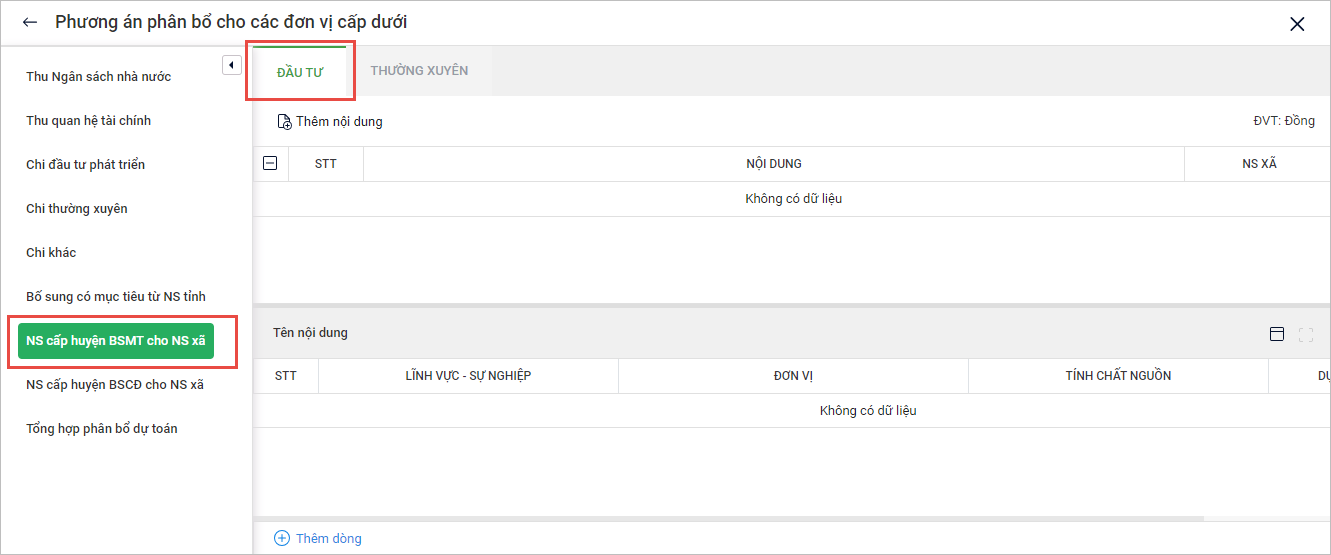
Task: Open Bổ sung có mục tiêu từ NS tỉnh
Action: (x=115, y=297)
